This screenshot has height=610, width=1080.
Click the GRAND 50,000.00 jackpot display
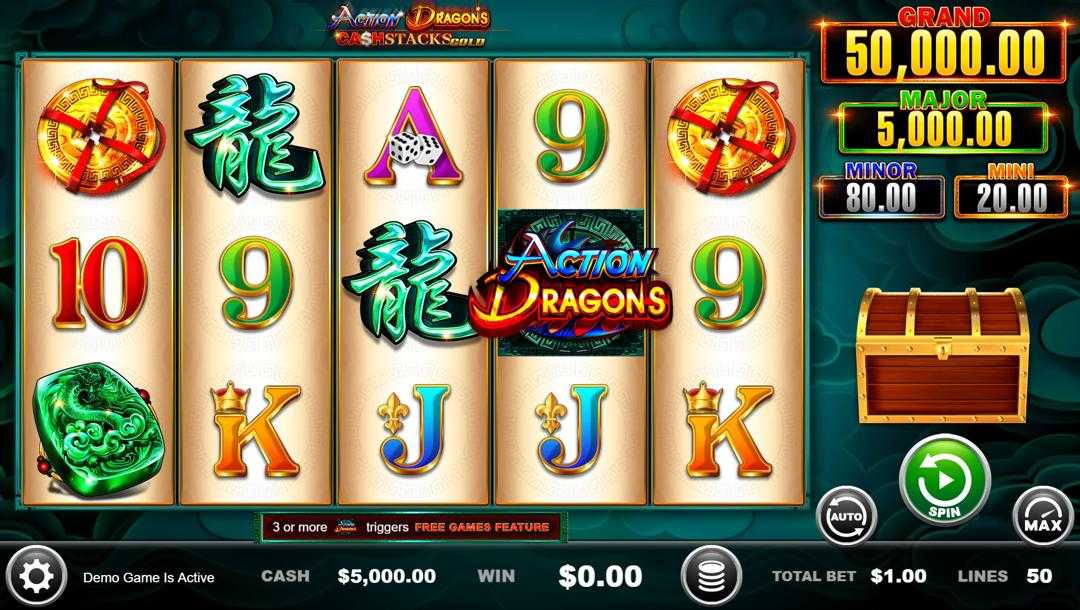point(944,47)
